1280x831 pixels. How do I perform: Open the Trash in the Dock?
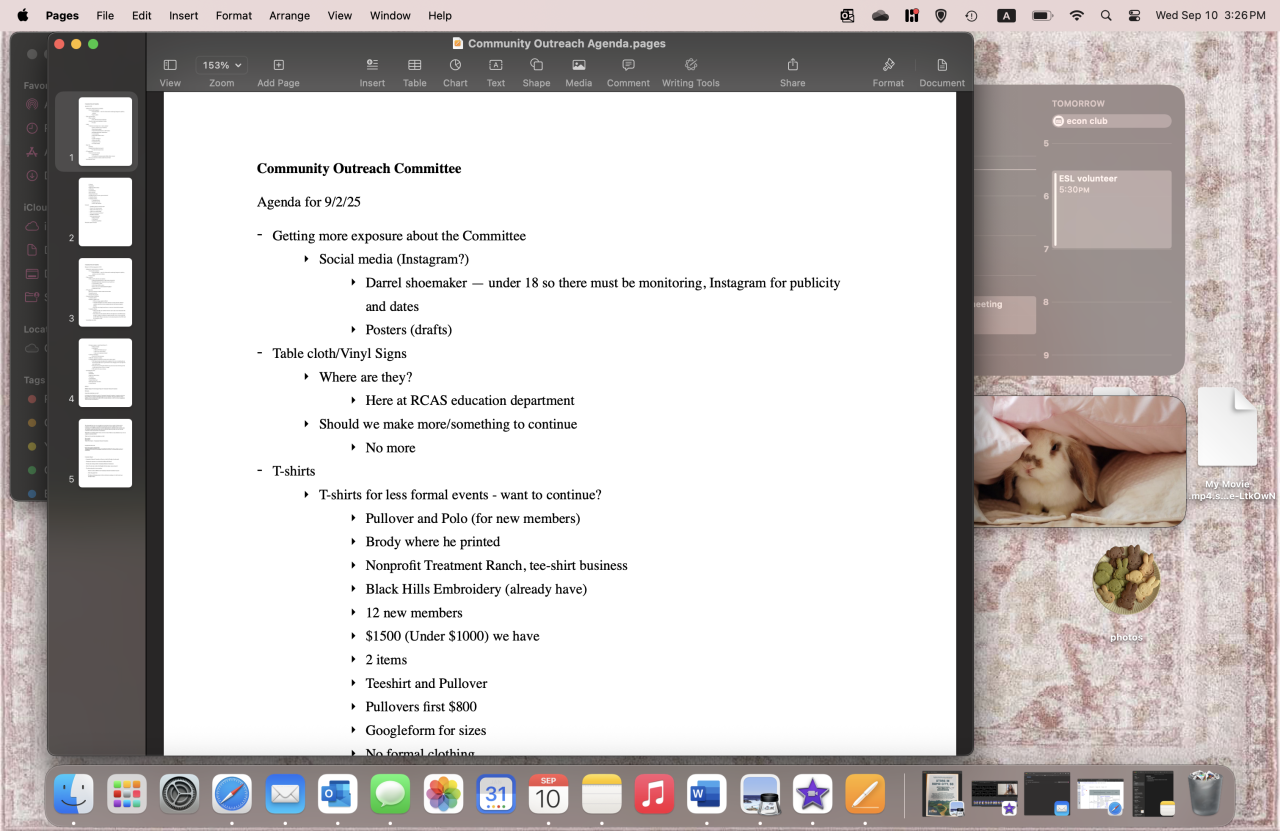[x=1205, y=795]
